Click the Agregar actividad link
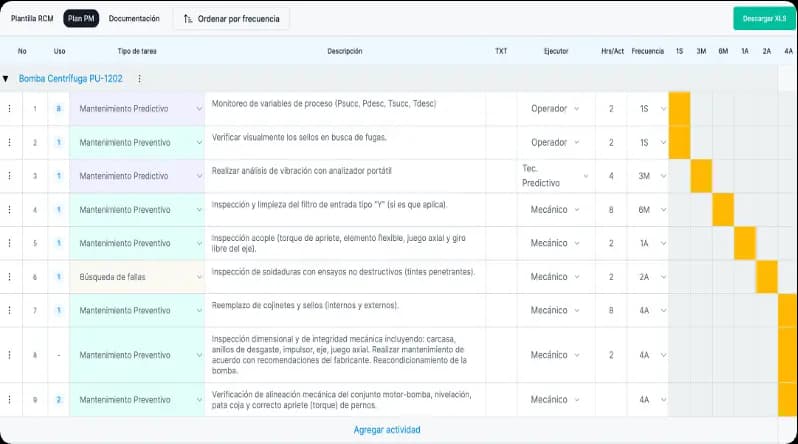 (387, 430)
